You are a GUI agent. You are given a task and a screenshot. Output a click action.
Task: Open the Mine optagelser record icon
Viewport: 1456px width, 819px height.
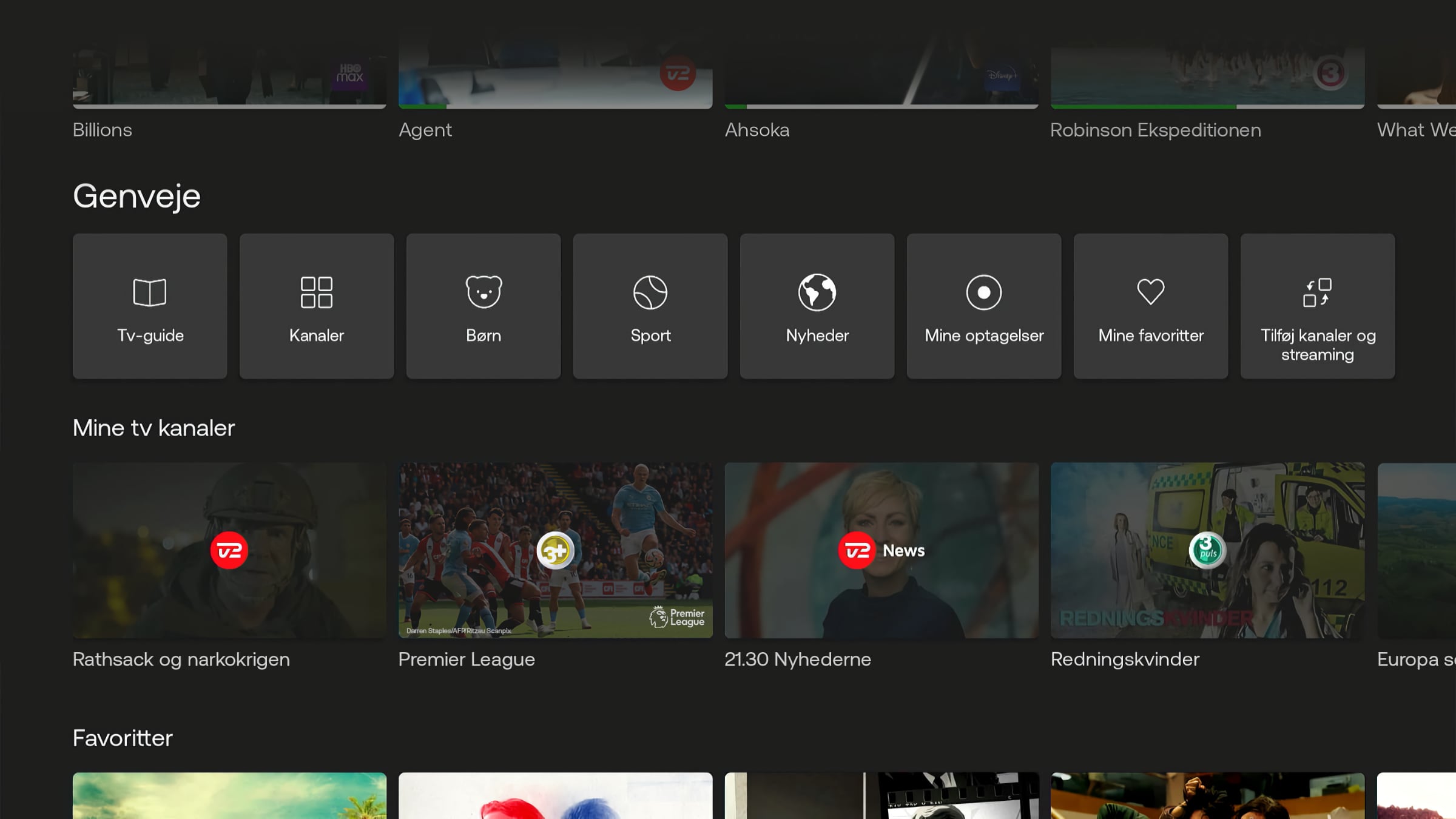pyautogui.click(x=983, y=292)
